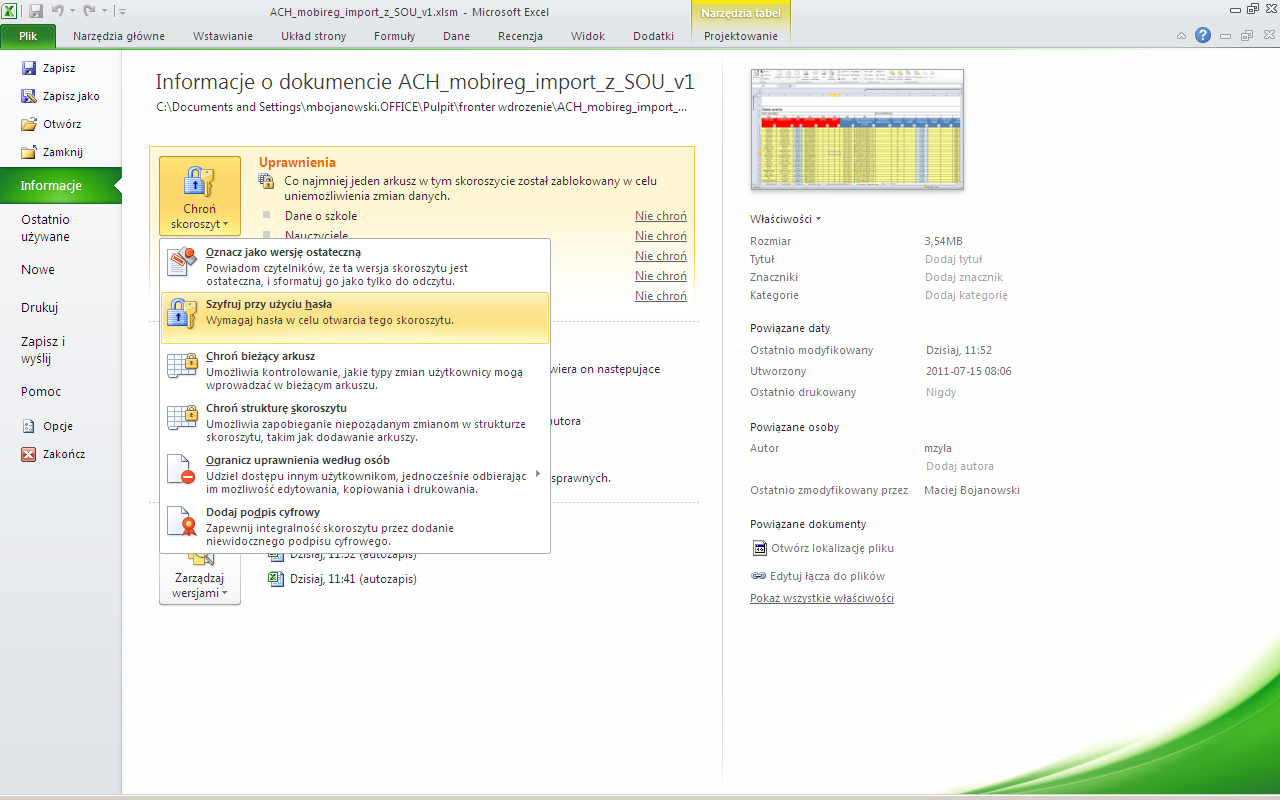1280x800 pixels.
Task: Click quick access Save icon in title bar
Action: tap(36, 10)
